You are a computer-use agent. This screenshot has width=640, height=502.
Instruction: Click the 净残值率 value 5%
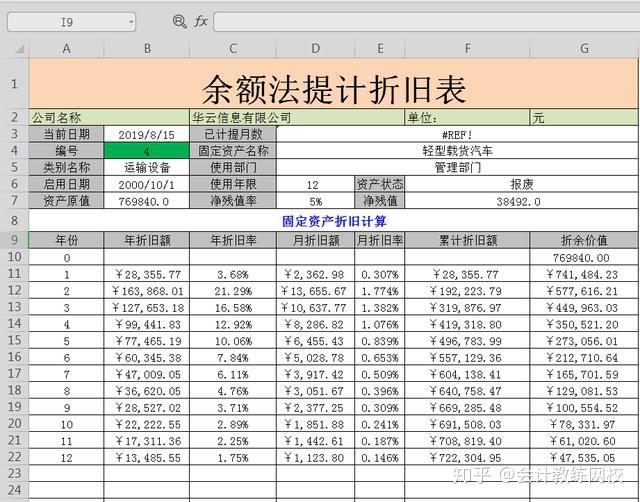click(x=316, y=201)
